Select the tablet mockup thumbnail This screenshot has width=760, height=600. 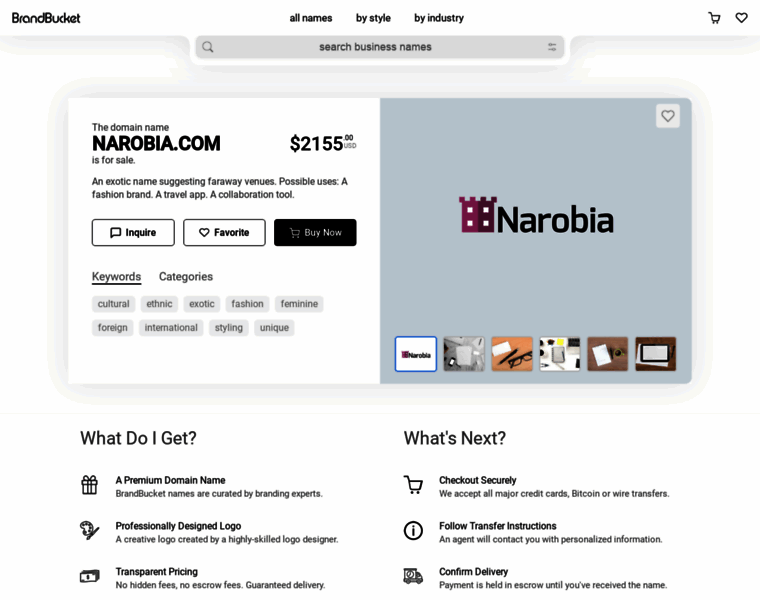[x=655, y=354]
